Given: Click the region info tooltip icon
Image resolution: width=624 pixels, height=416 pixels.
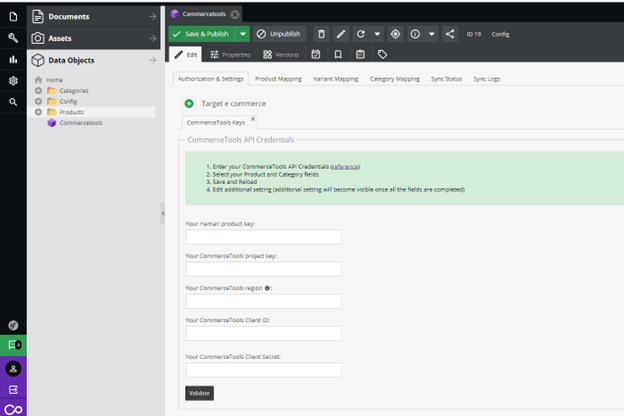Looking at the screenshot, I should (267, 288).
